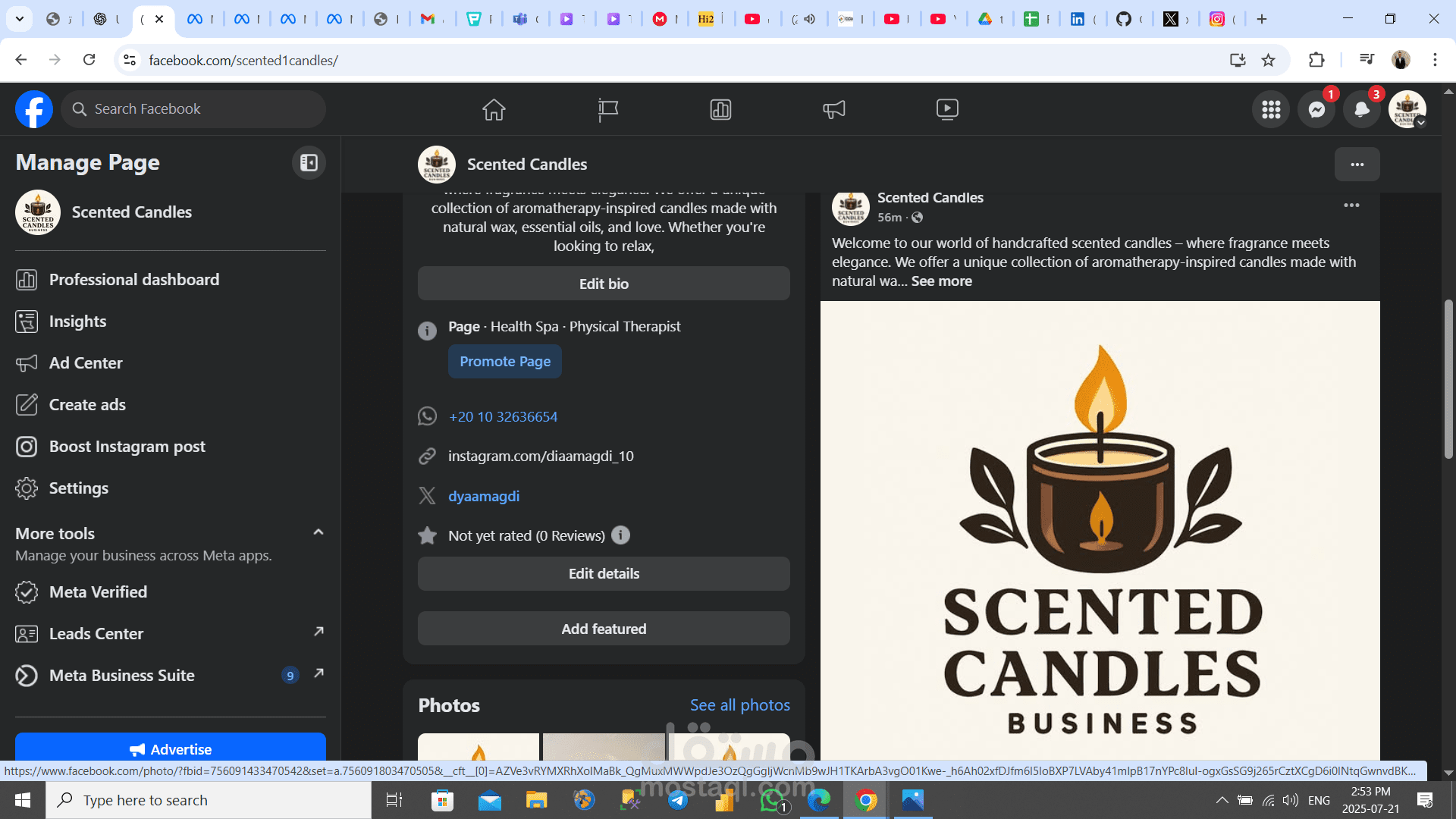Image resolution: width=1456 pixels, height=819 pixels.
Task: Click Promote Page button
Action: 505,362
